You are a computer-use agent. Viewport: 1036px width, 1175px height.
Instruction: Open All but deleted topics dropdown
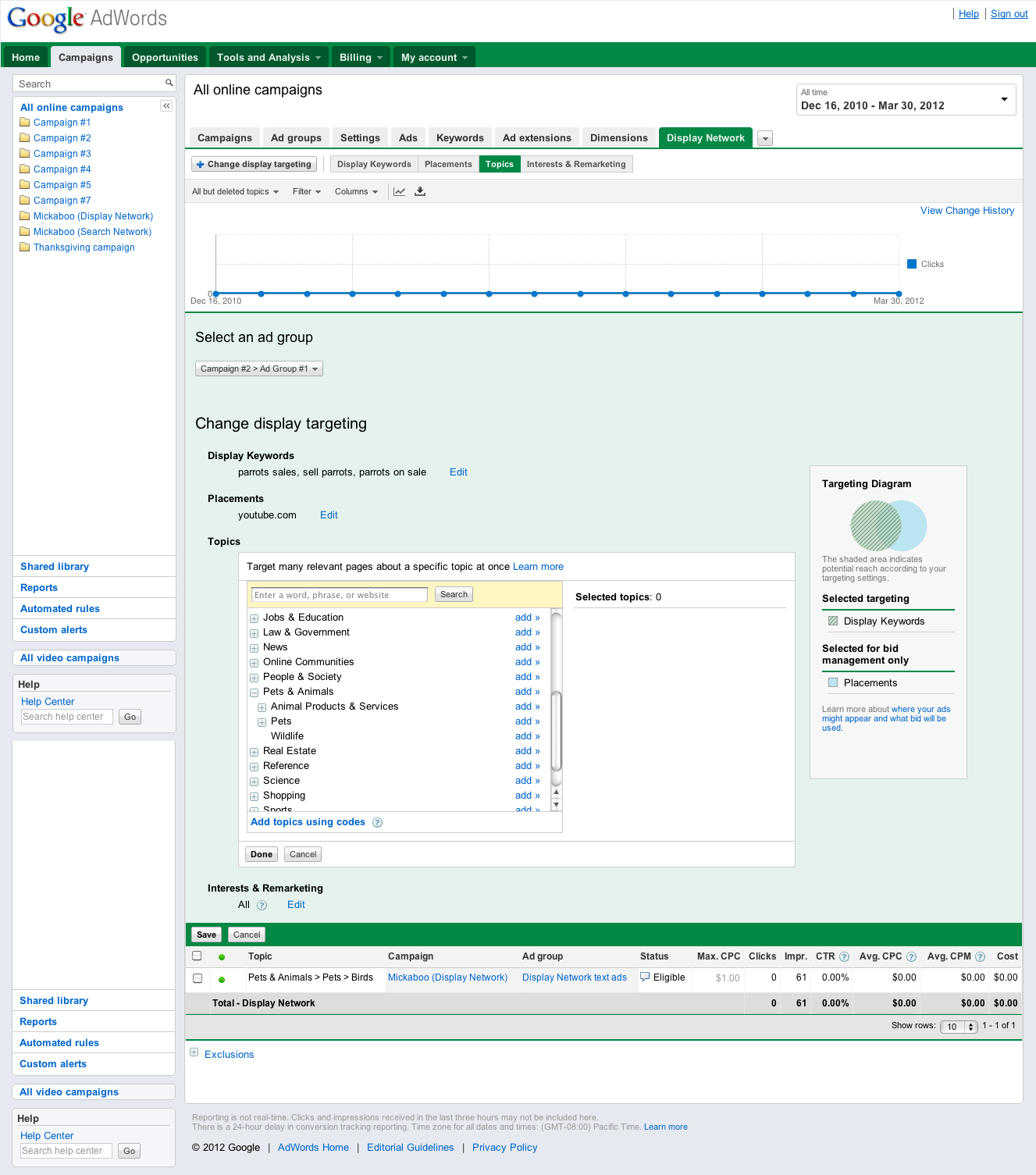tap(235, 192)
